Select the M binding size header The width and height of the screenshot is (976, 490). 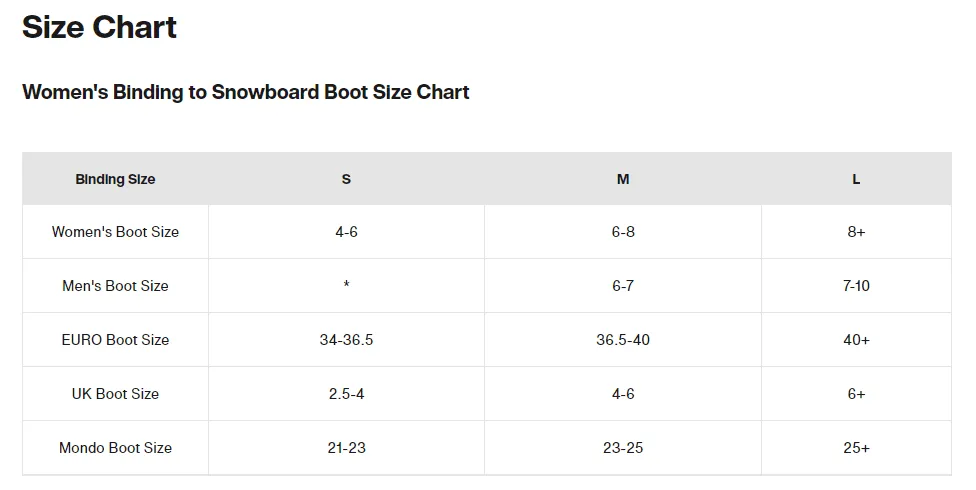[622, 179]
